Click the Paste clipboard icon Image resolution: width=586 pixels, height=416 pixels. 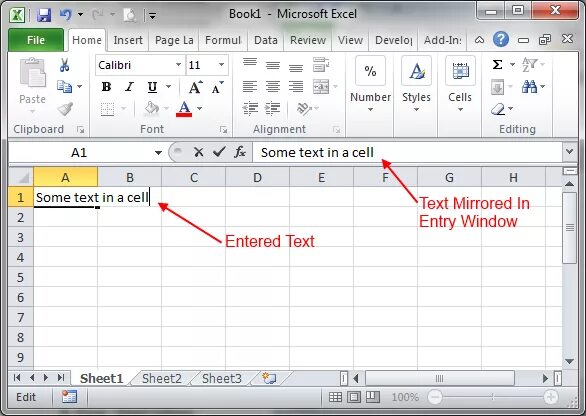pyautogui.click(x=33, y=73)
